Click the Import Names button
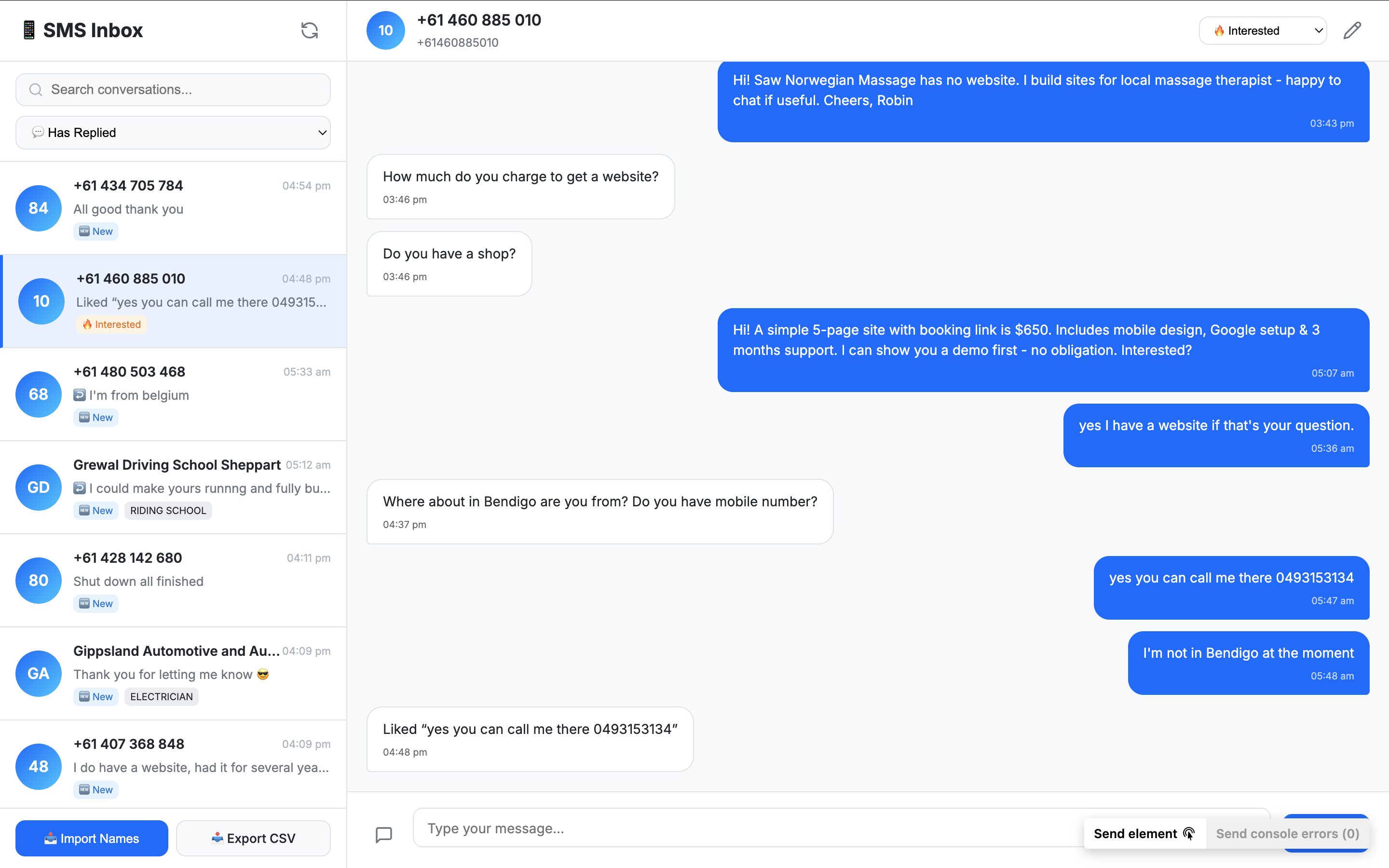1389x868 pixels. (91, 838)
